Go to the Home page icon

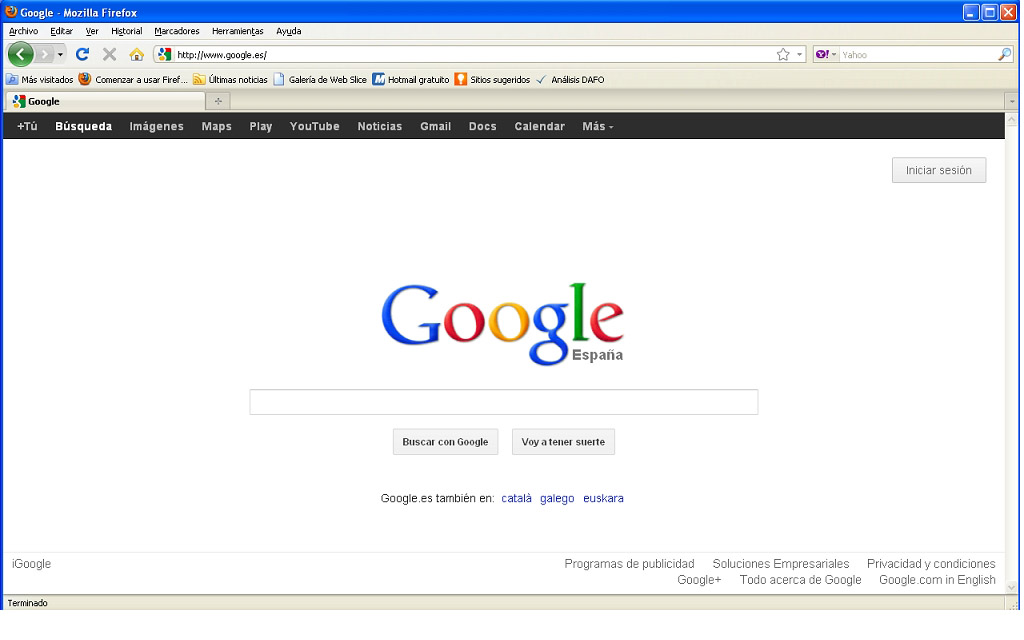point(137,54)
